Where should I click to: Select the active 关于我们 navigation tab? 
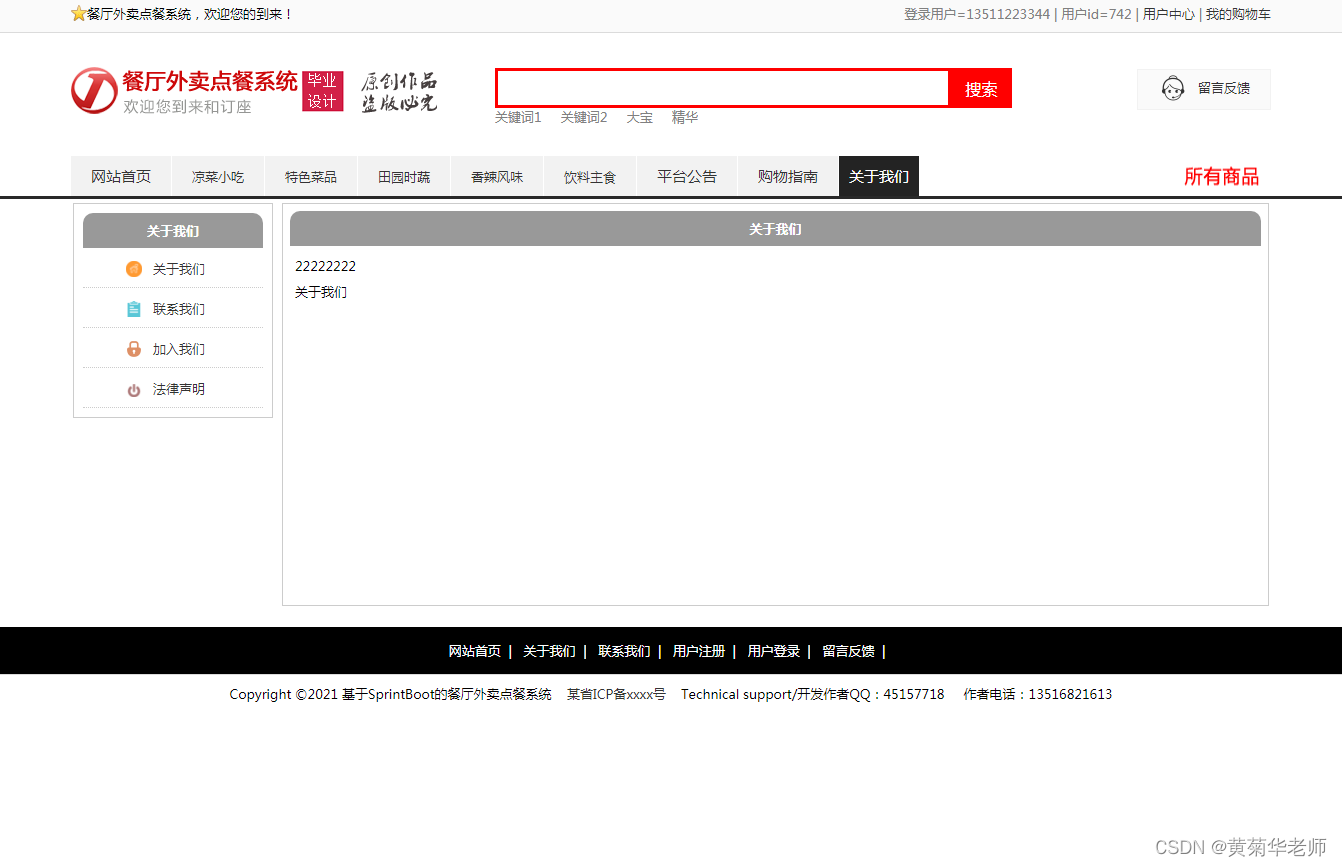click(879, 177)
